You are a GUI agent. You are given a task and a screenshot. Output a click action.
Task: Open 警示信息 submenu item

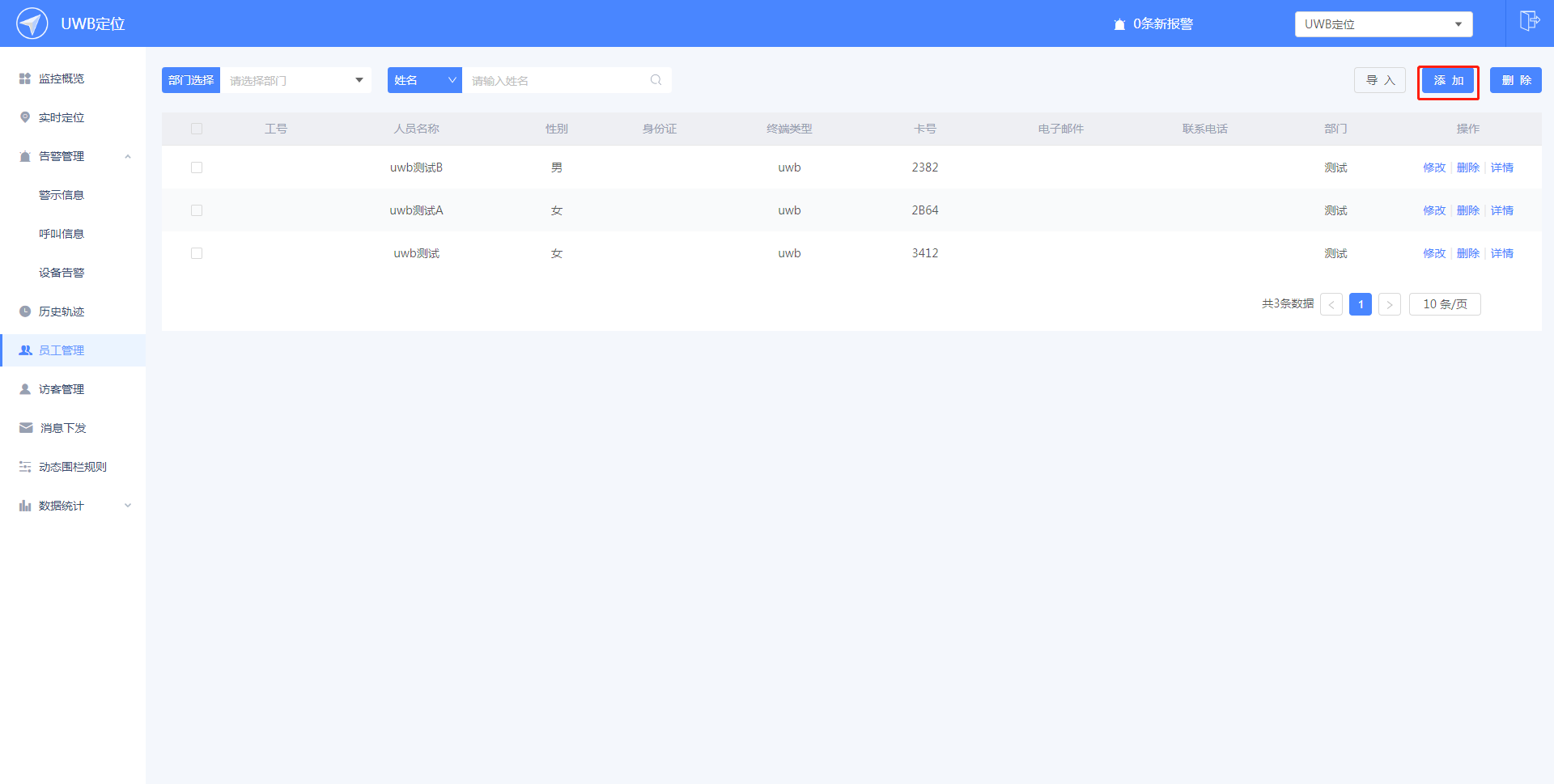pos(73,195)
